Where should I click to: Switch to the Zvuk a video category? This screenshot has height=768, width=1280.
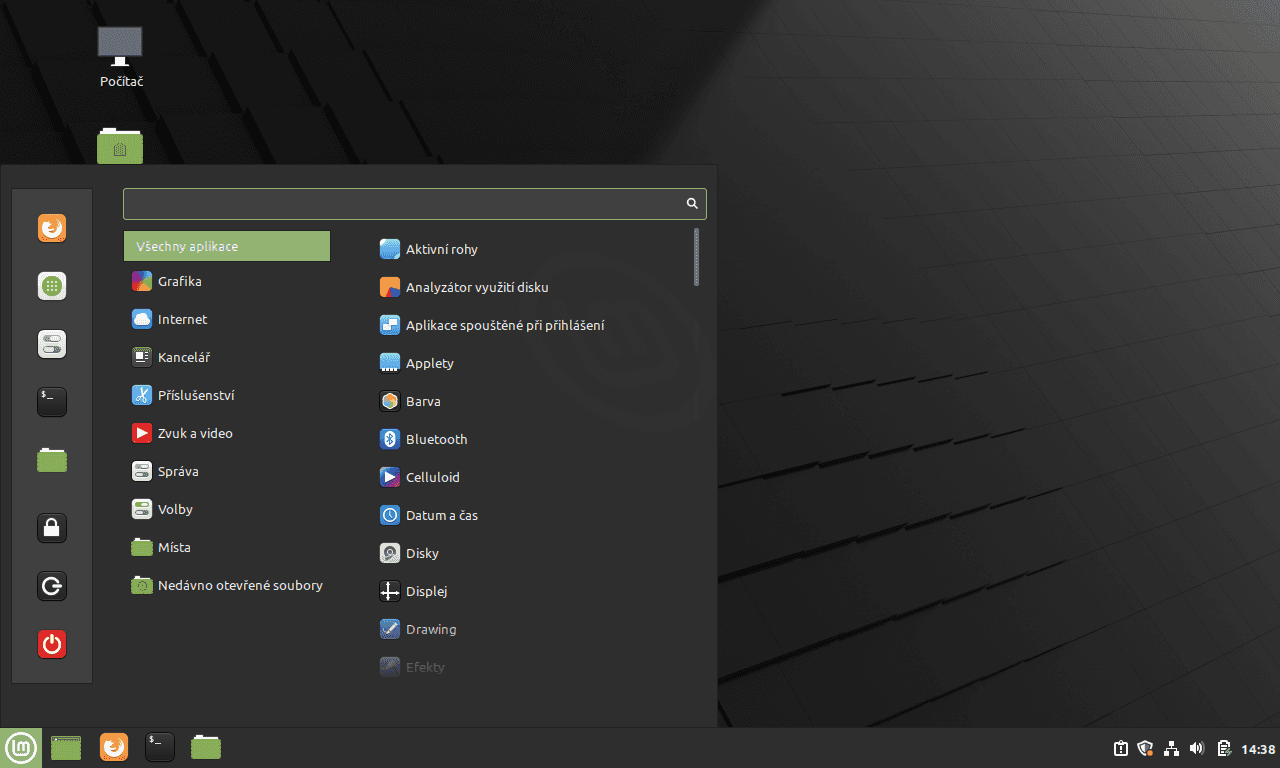tap(194, 433)
